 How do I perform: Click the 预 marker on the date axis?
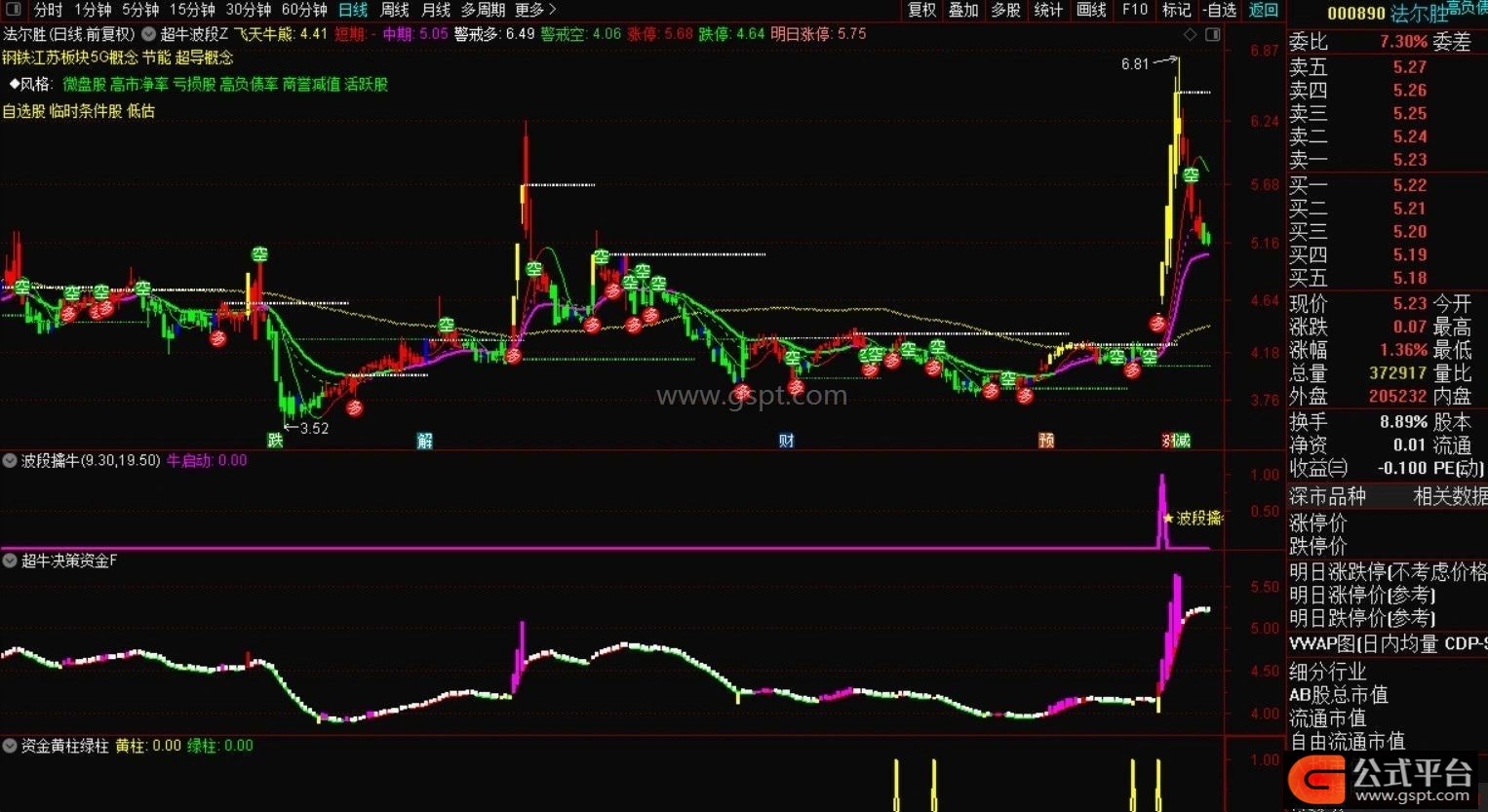click(x=1046, y=441)
